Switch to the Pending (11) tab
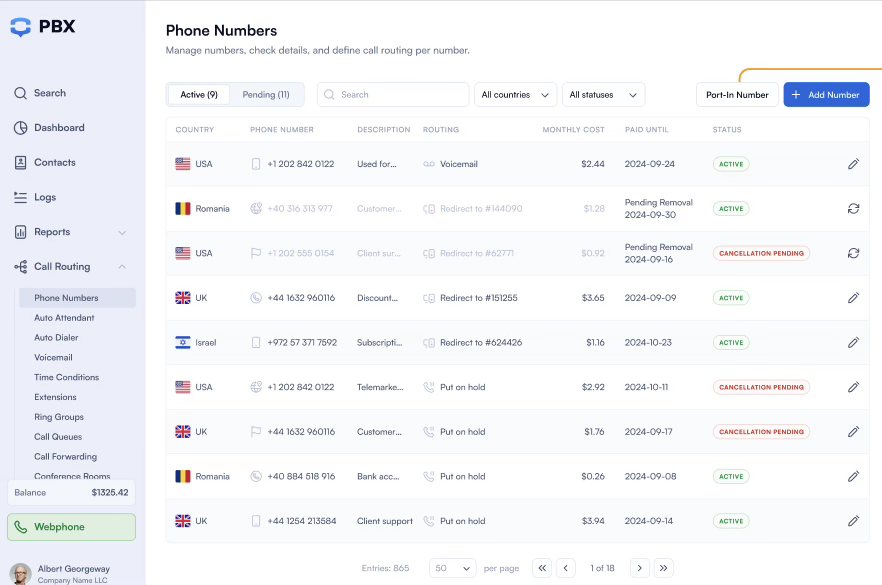Viewport: 882px width, 585px height. pos(266,94)
